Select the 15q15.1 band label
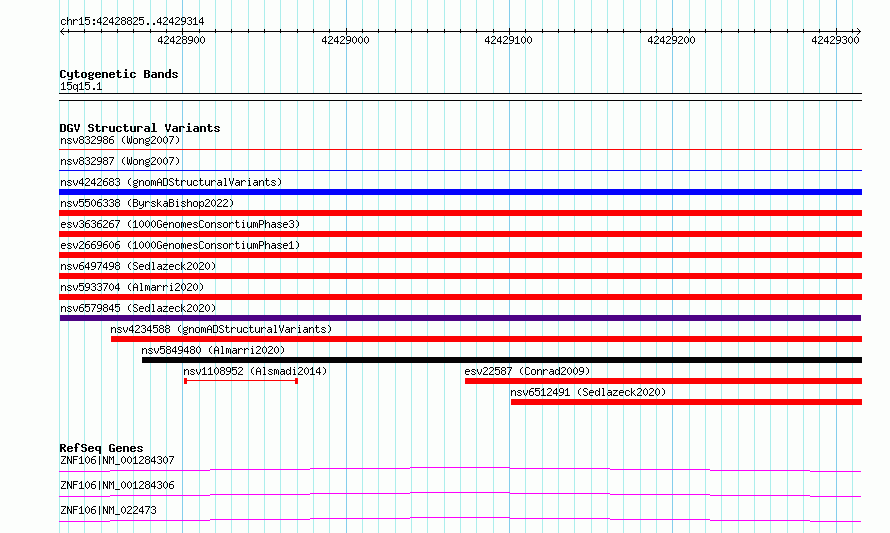The height and width of the screenshot is (533, 890). (x=81, y=87)
